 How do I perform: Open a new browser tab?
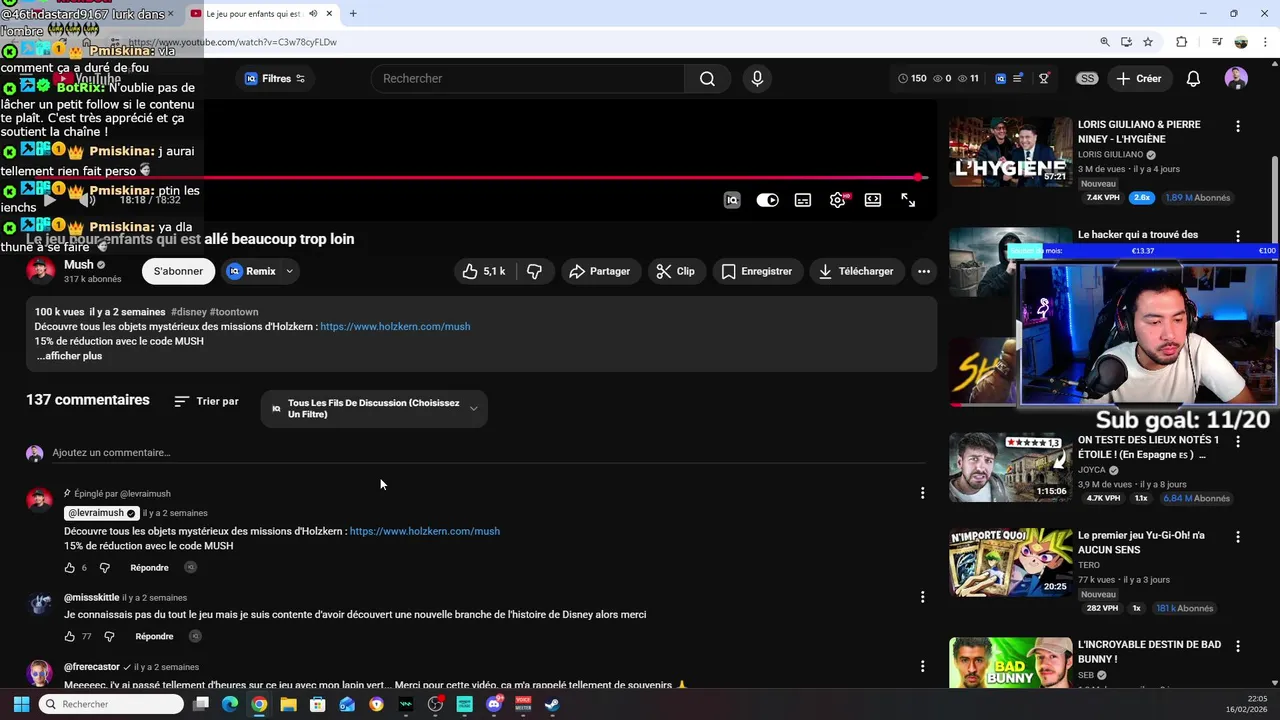(x=353, y=14)
